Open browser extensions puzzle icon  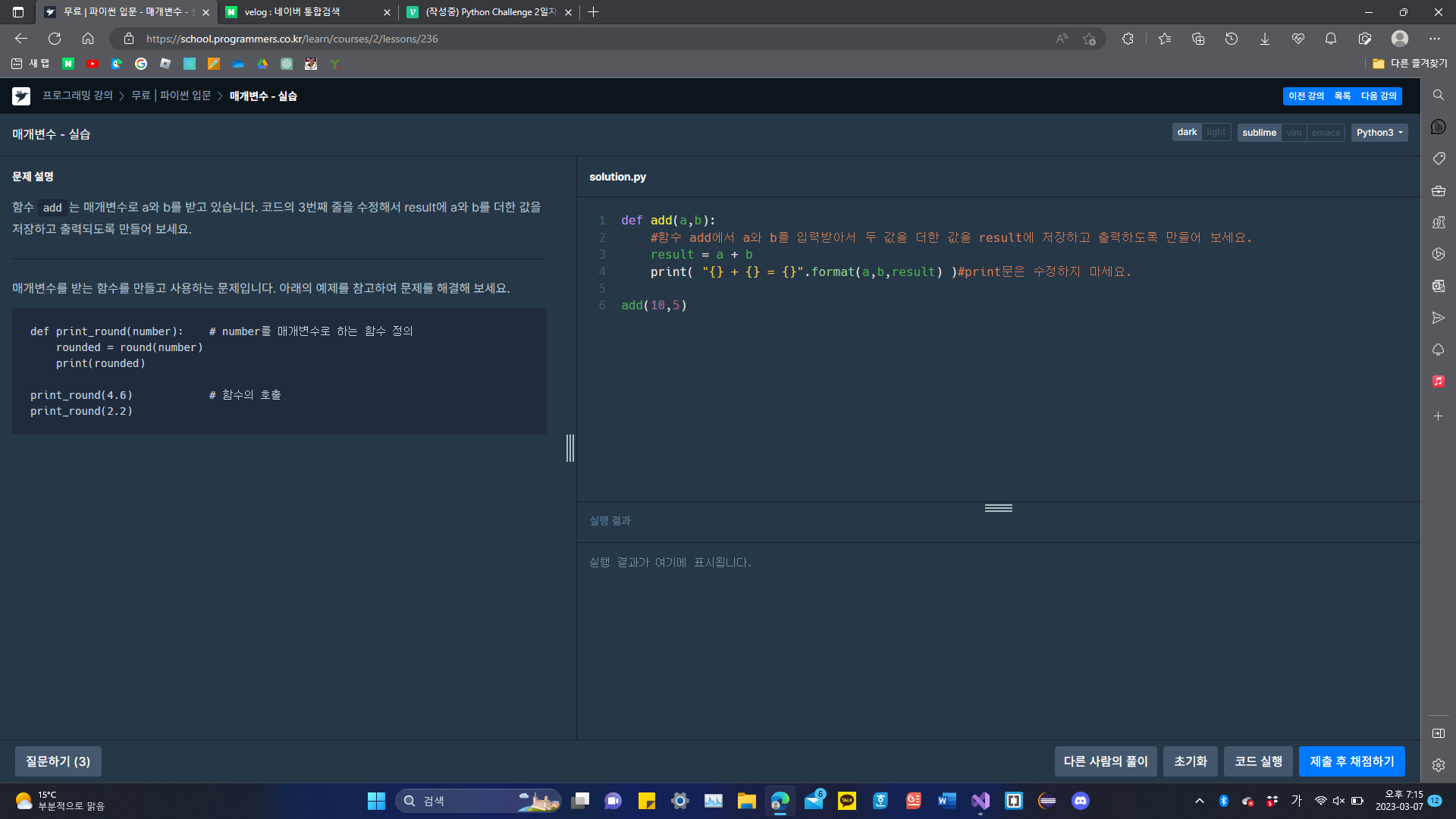coord(1128,39)
